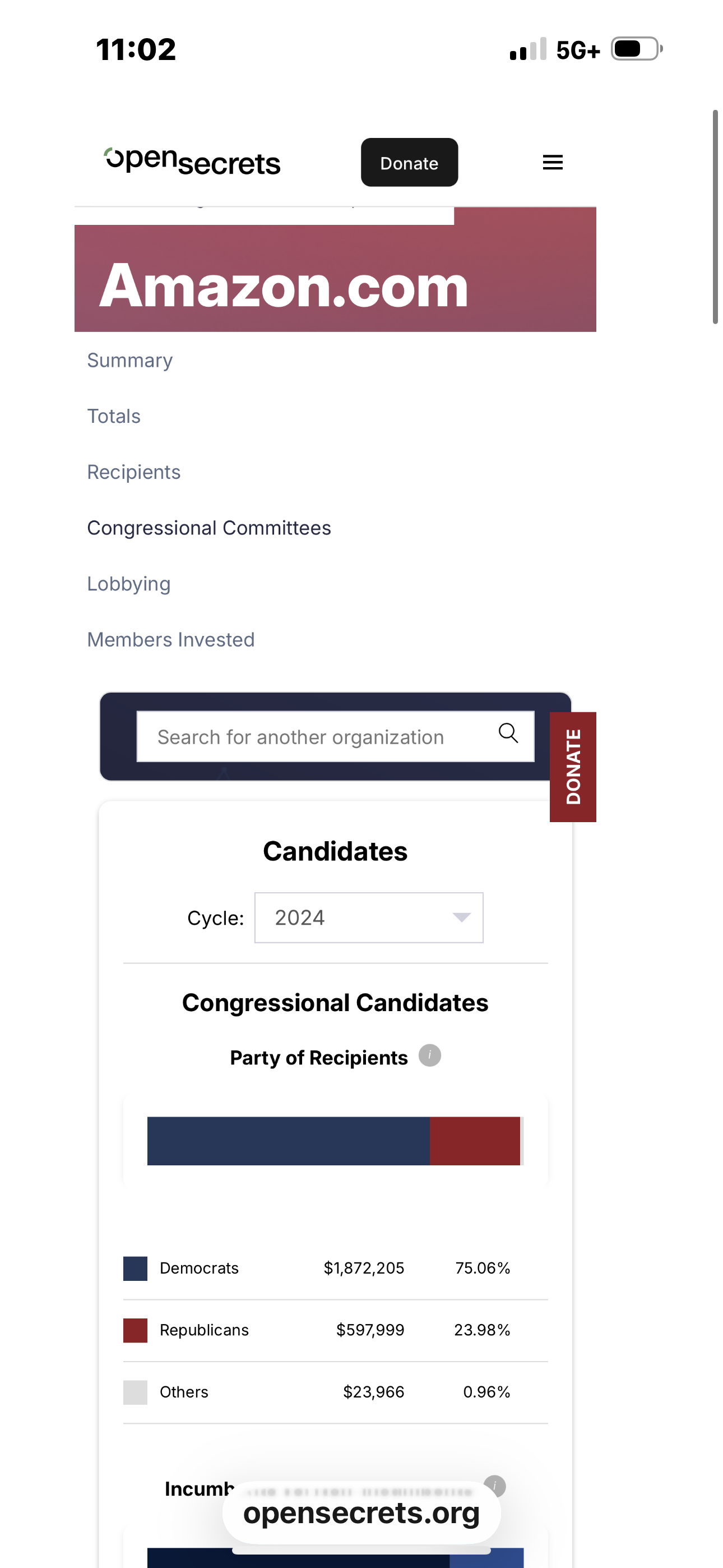Viewport: 723px width, 1568px height.
Task: Tap the Republicans red legend square
Action: [135, 1331]
